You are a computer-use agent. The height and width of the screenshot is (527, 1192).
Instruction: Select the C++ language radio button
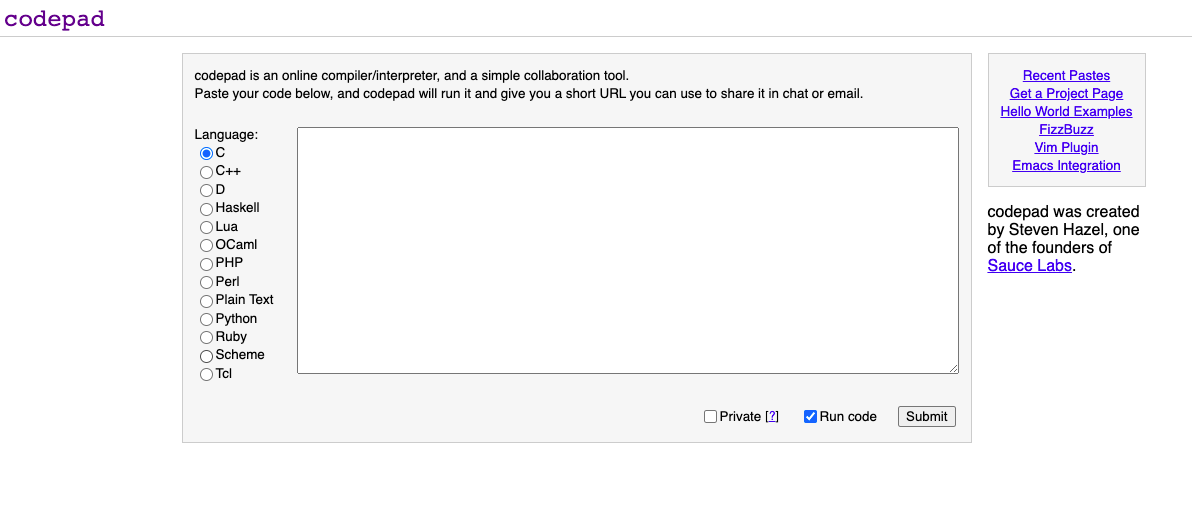tap(206, 172)
